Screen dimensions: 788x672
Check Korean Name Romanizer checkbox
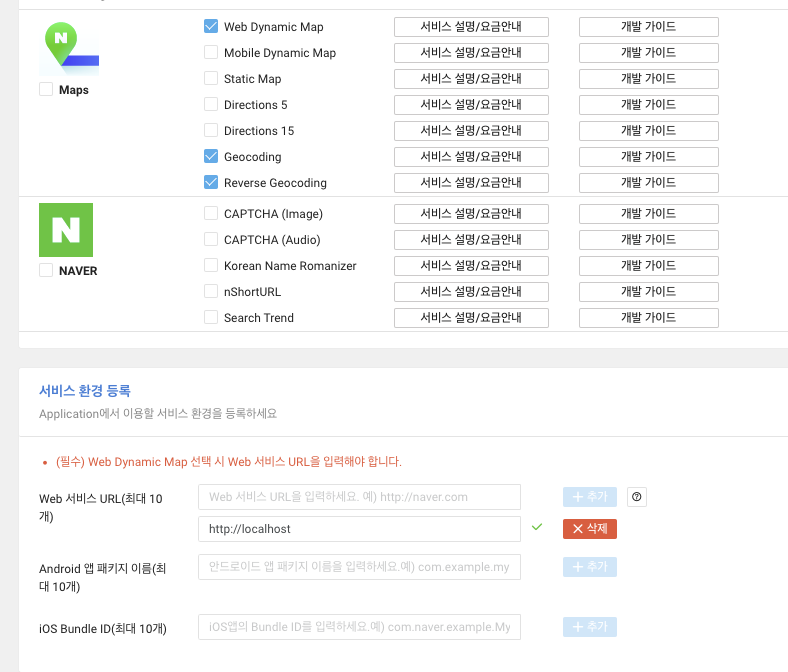pos(211,265)
